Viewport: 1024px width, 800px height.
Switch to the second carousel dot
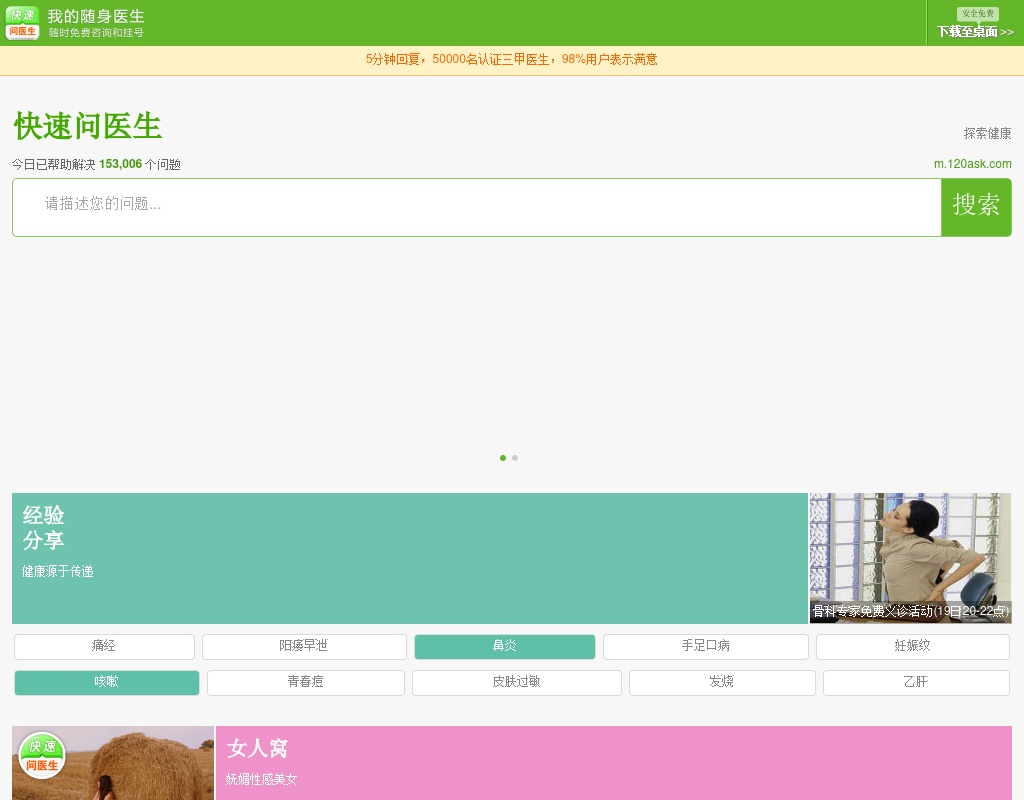[515, 458]
